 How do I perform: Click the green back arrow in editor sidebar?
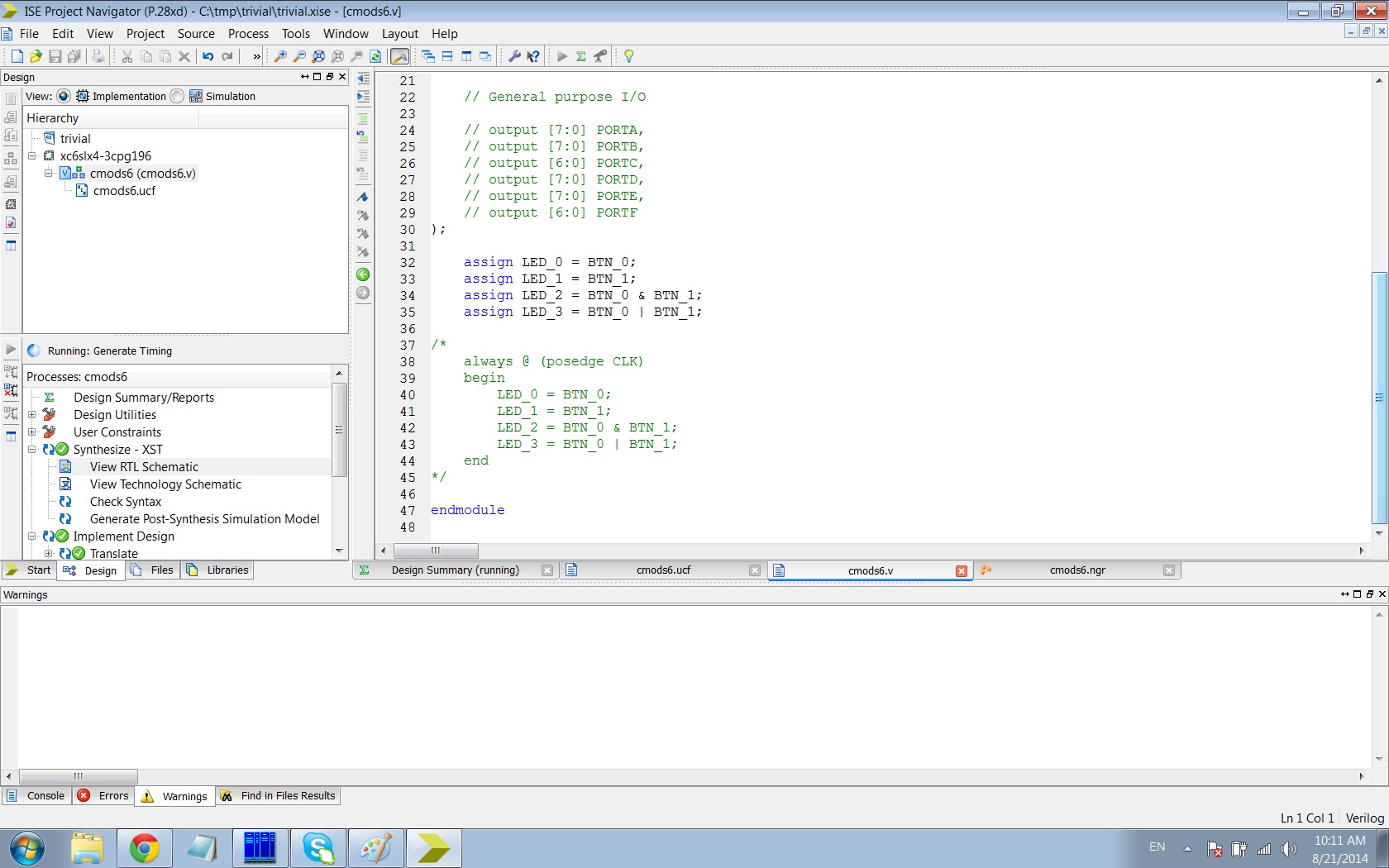click(x=363, y=274)
